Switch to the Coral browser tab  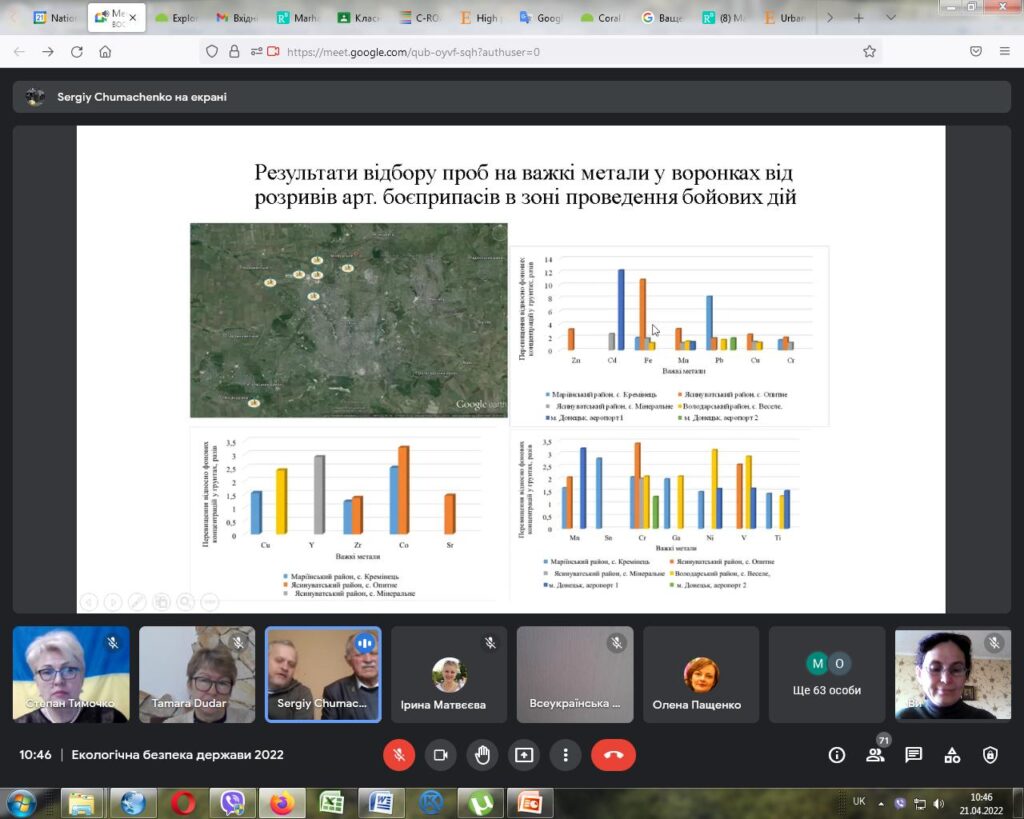(x=605, y=18)
